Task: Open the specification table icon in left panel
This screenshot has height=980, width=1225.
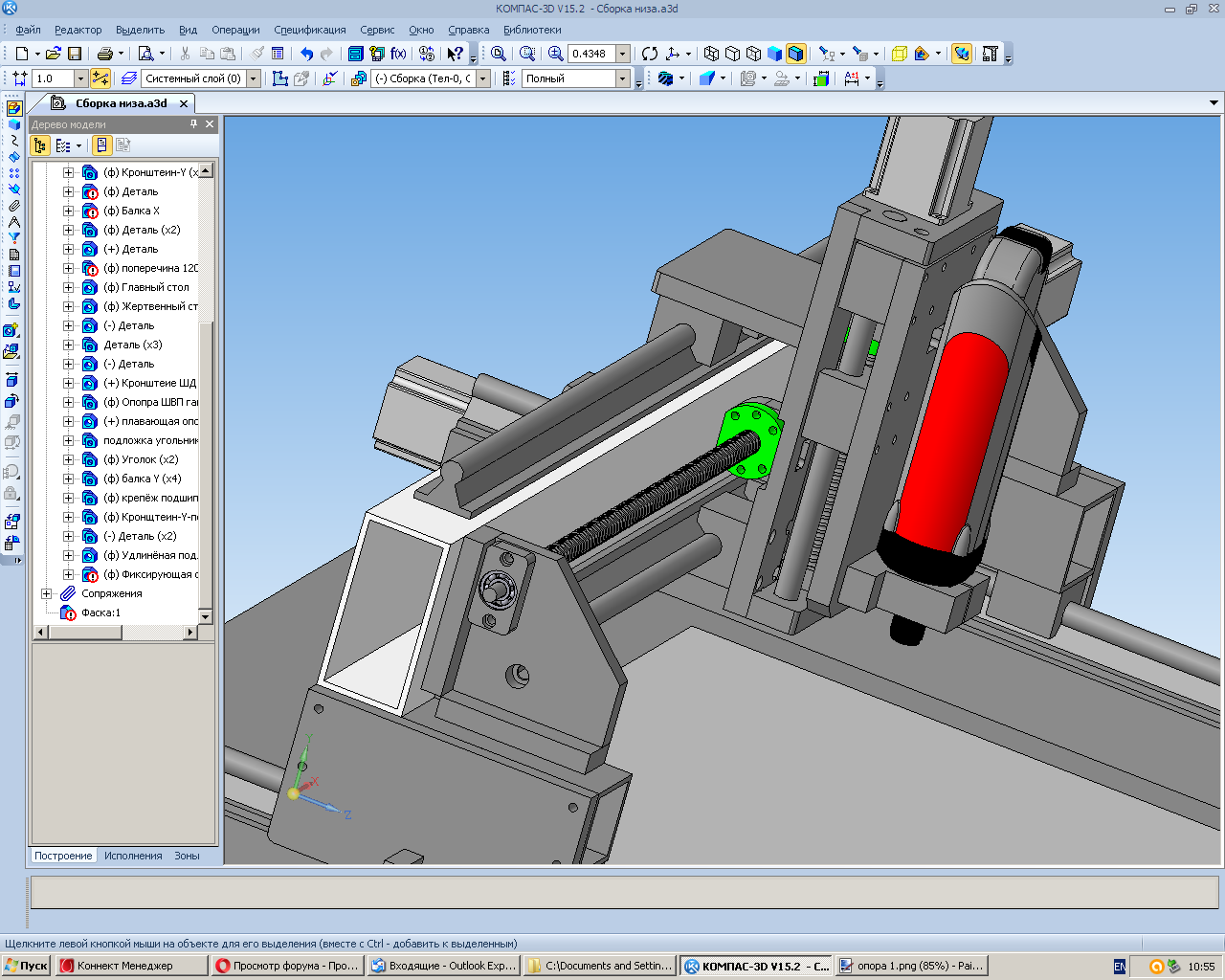Action: coord(13,255)
